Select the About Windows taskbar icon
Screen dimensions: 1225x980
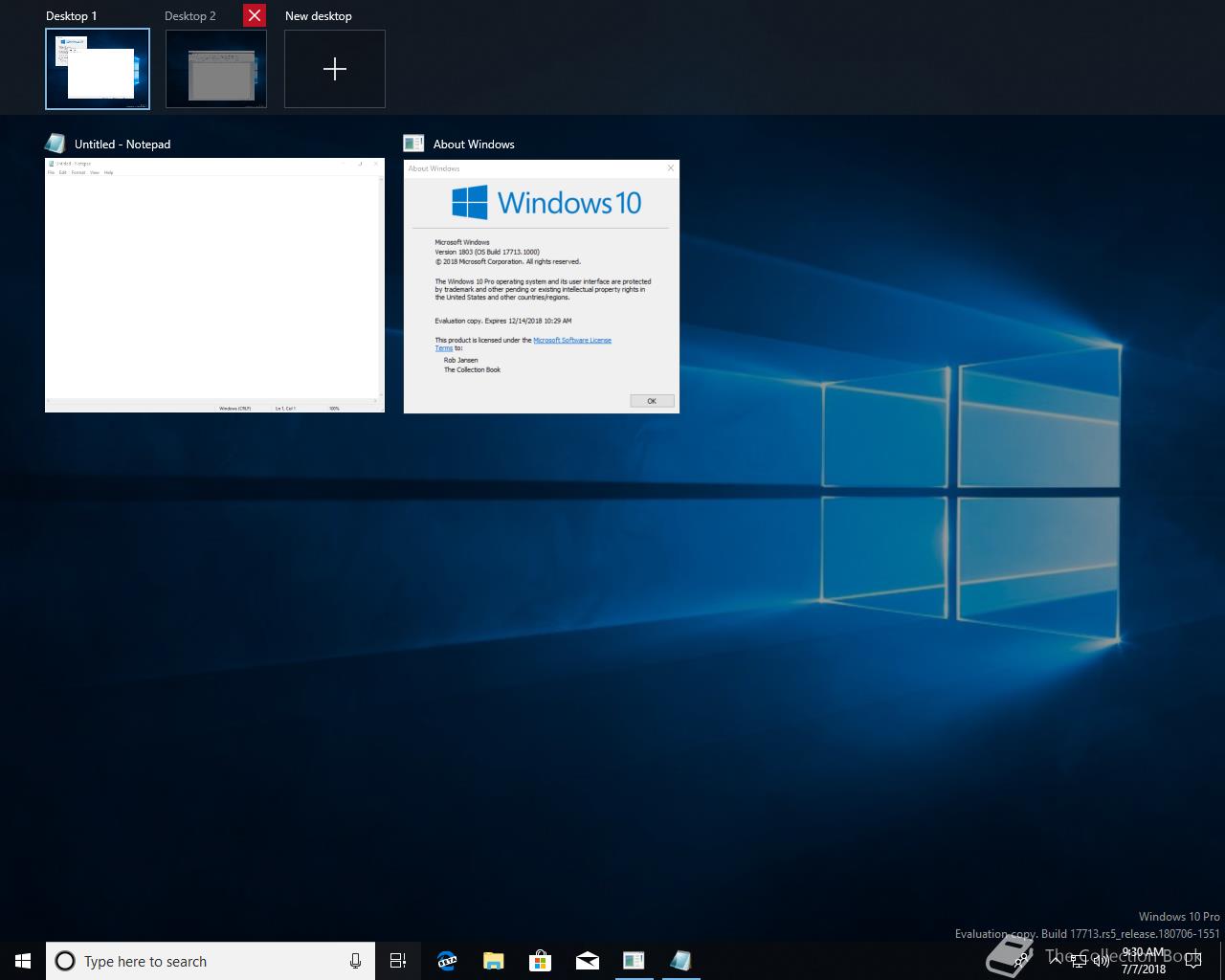(634, 961)
